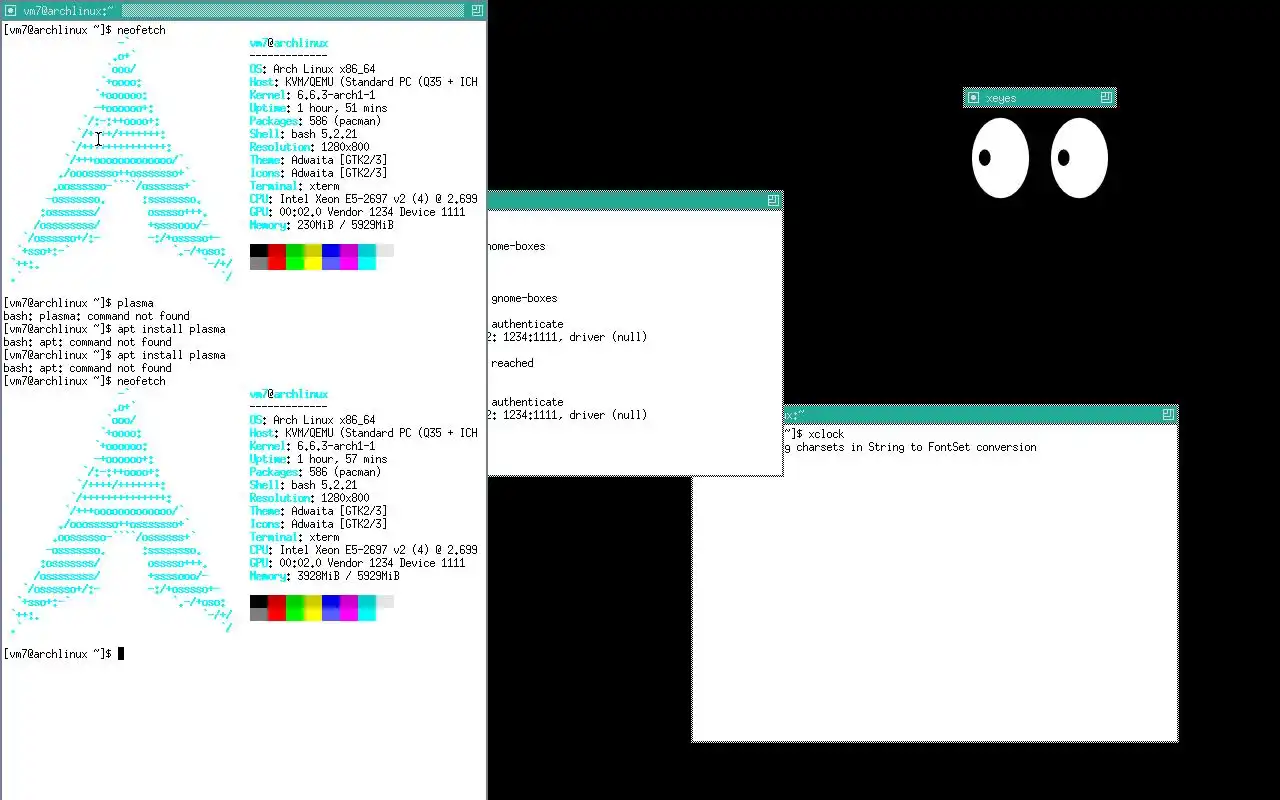The image size is (1280, 800).
Task: Click the iconify button of the vm7@archlinux xterm
Action: click(9, 10)
